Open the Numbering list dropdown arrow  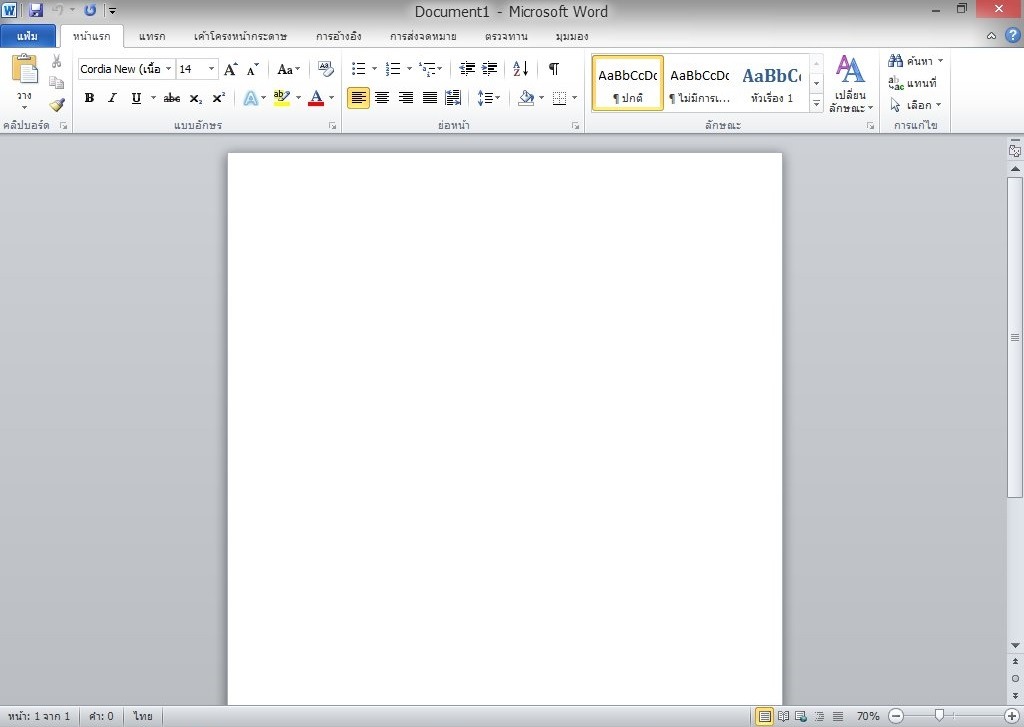[x=409, y=69]
